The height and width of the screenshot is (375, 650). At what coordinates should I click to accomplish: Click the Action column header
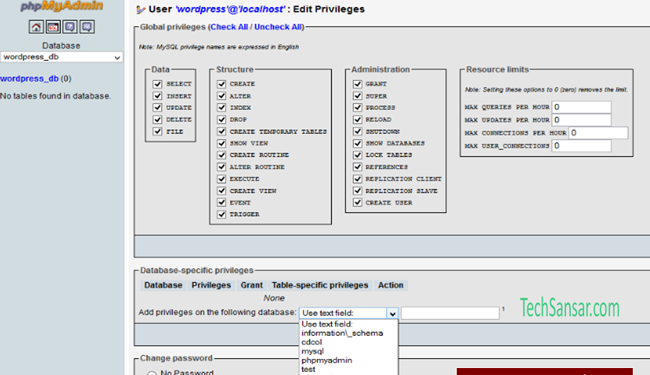click(390, 285)
